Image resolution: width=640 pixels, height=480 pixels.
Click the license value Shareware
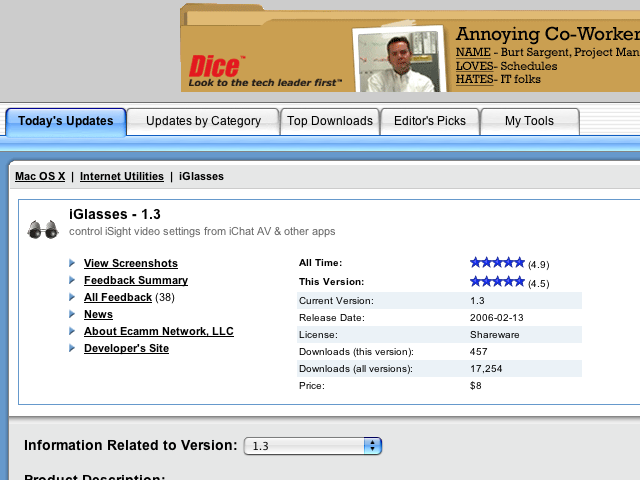(495, 335)
